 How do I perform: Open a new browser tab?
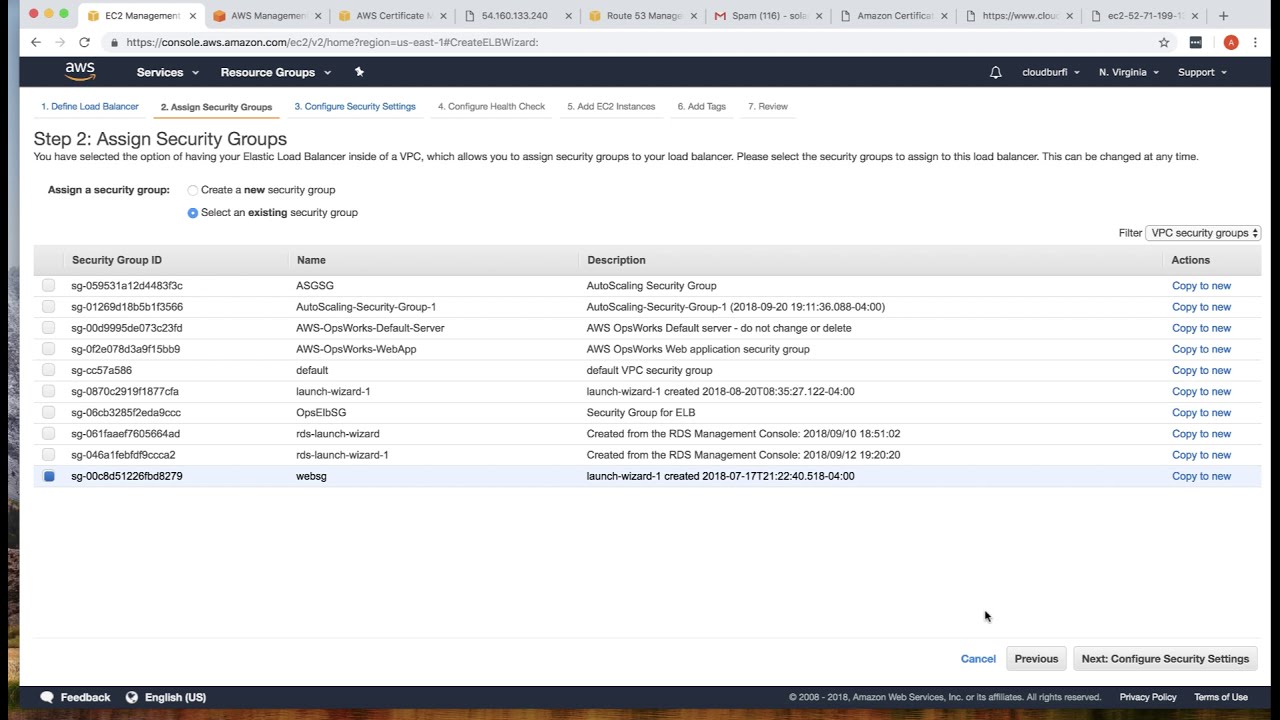(1223, 16)
